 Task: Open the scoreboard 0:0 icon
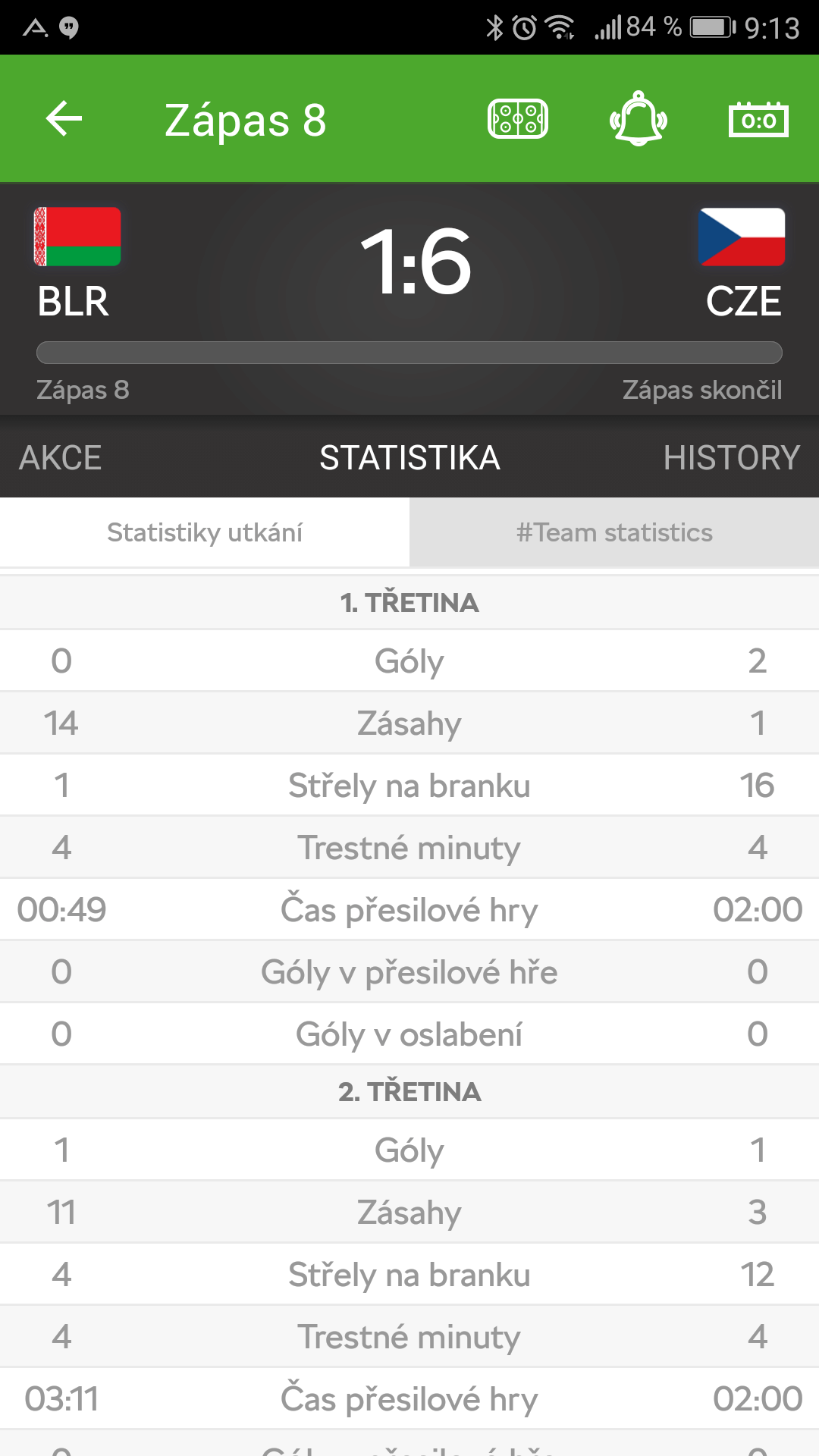(x=758, y=120)
